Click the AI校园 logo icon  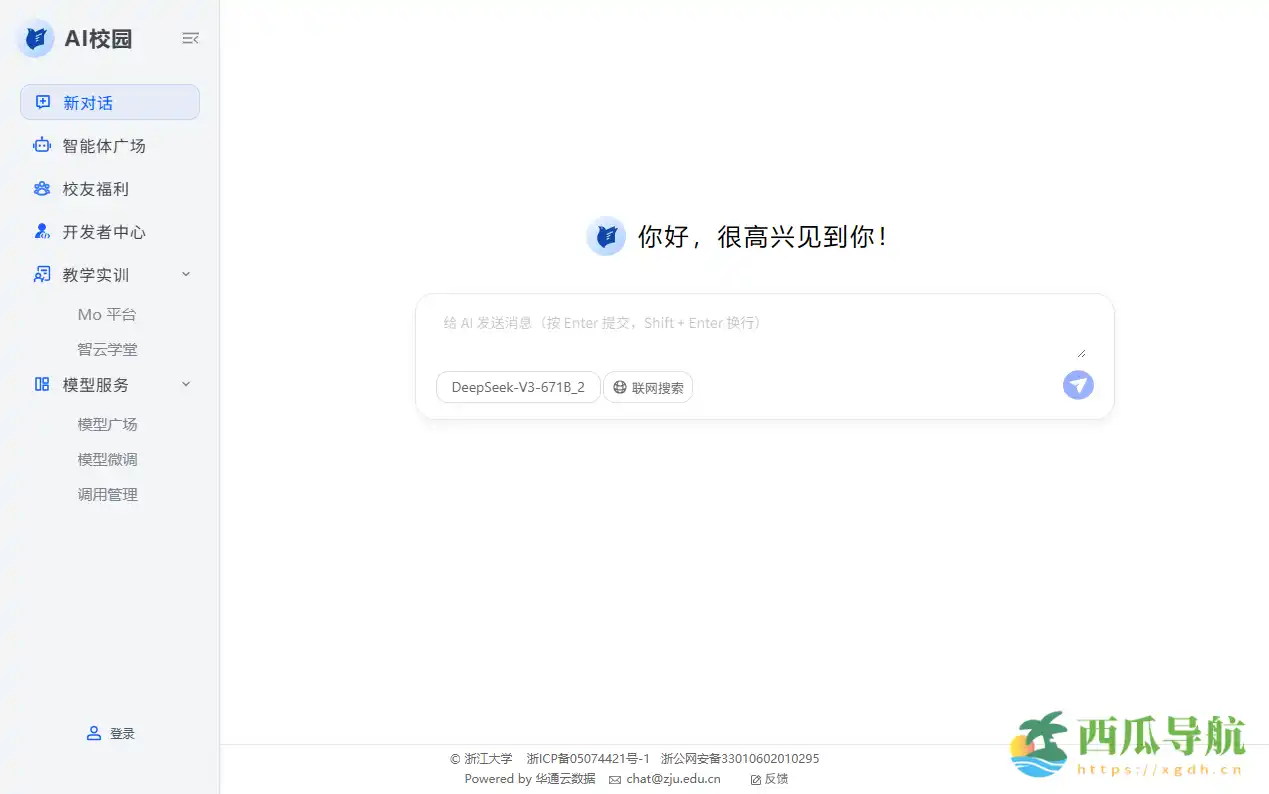click(x=35, y=38)
